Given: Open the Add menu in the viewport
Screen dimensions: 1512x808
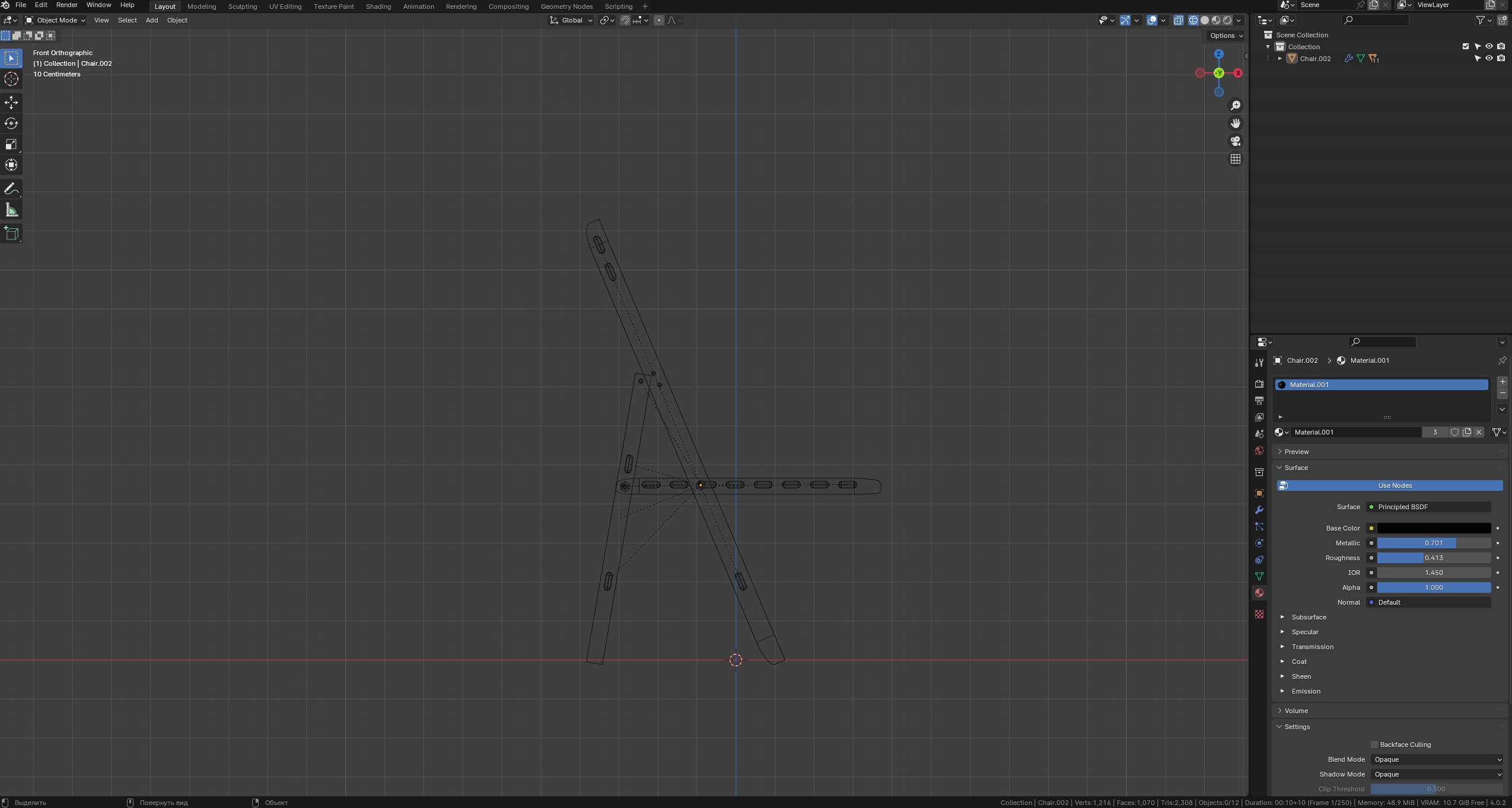Looking at the screenshot, I should 152,20.
